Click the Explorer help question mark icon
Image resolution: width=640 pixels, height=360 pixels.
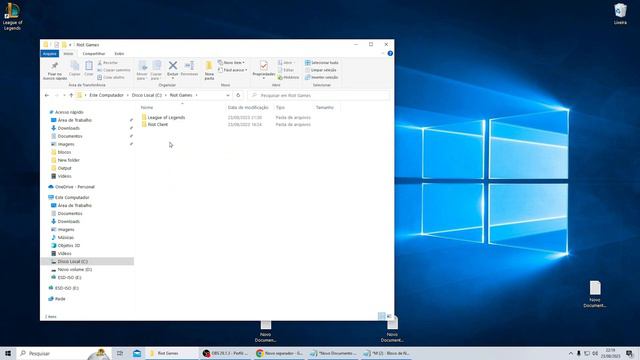point(390,53)
